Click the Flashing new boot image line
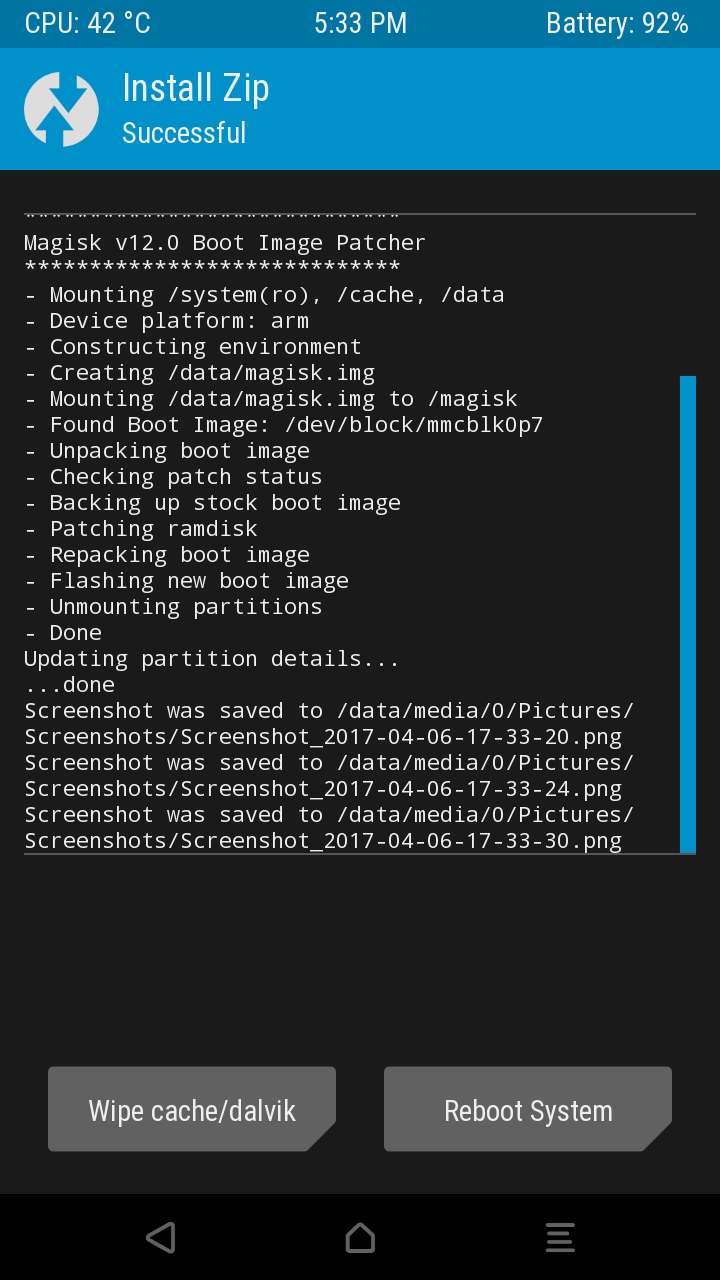The width and height of the screenshot is (720, 1280). 187,581
